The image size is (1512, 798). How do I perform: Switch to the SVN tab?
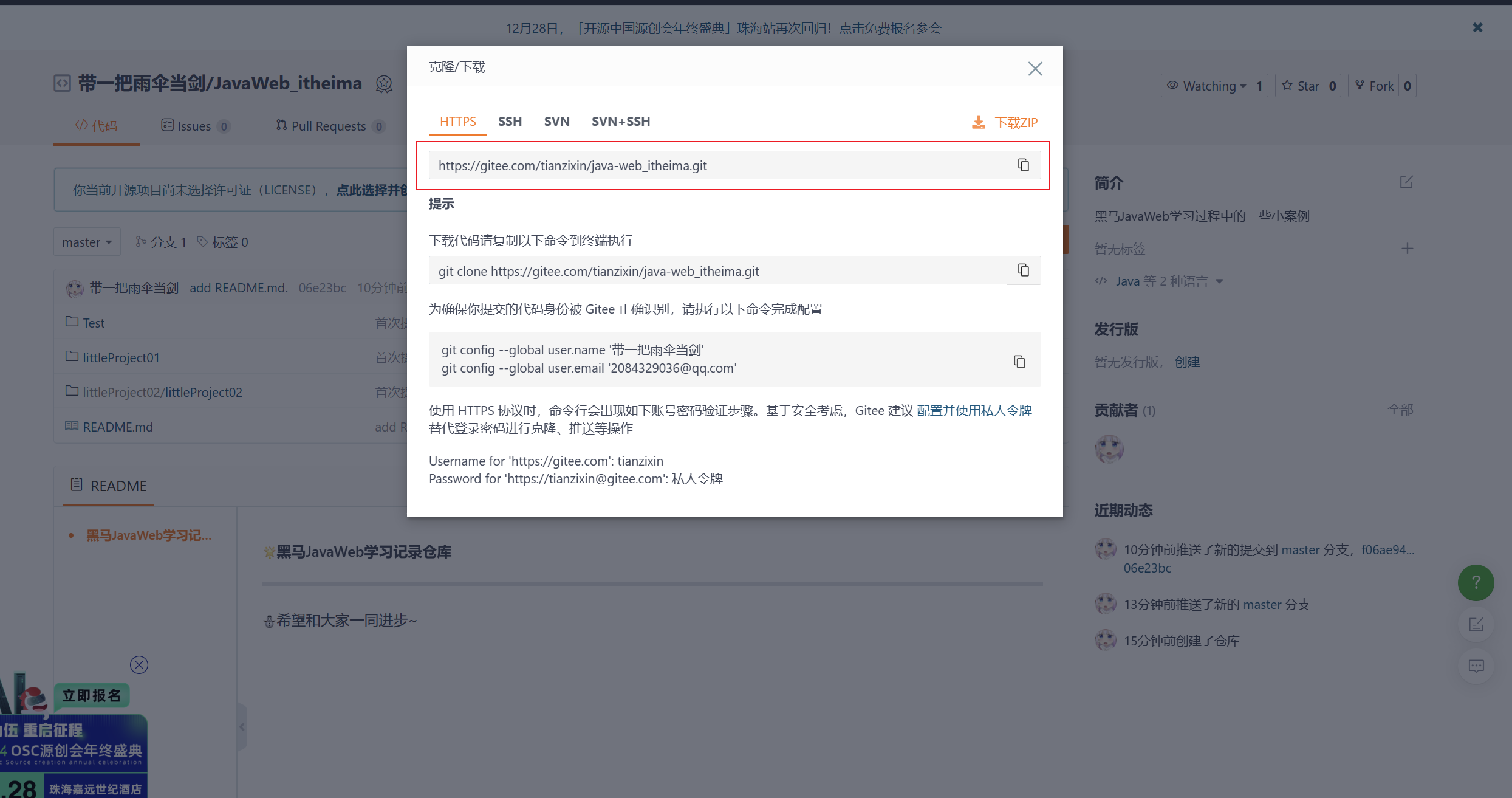[557, 122]
